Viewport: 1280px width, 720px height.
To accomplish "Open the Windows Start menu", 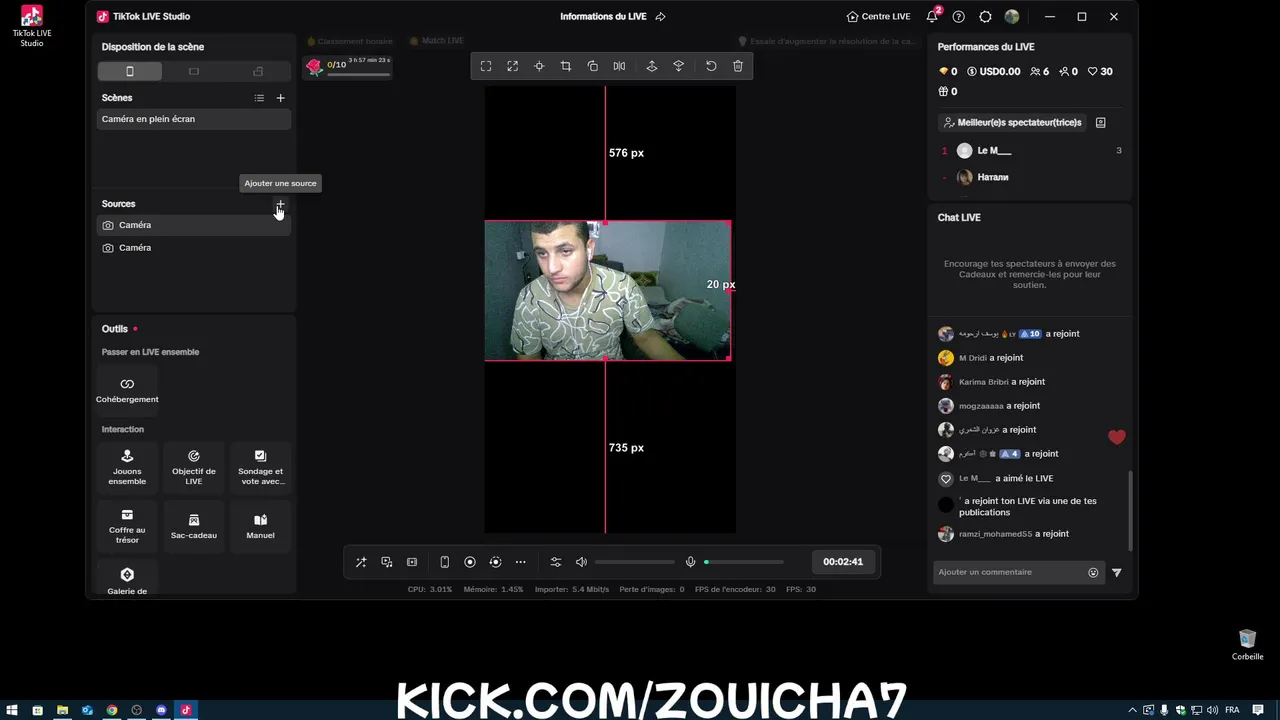I will click(x=12, y=710).
